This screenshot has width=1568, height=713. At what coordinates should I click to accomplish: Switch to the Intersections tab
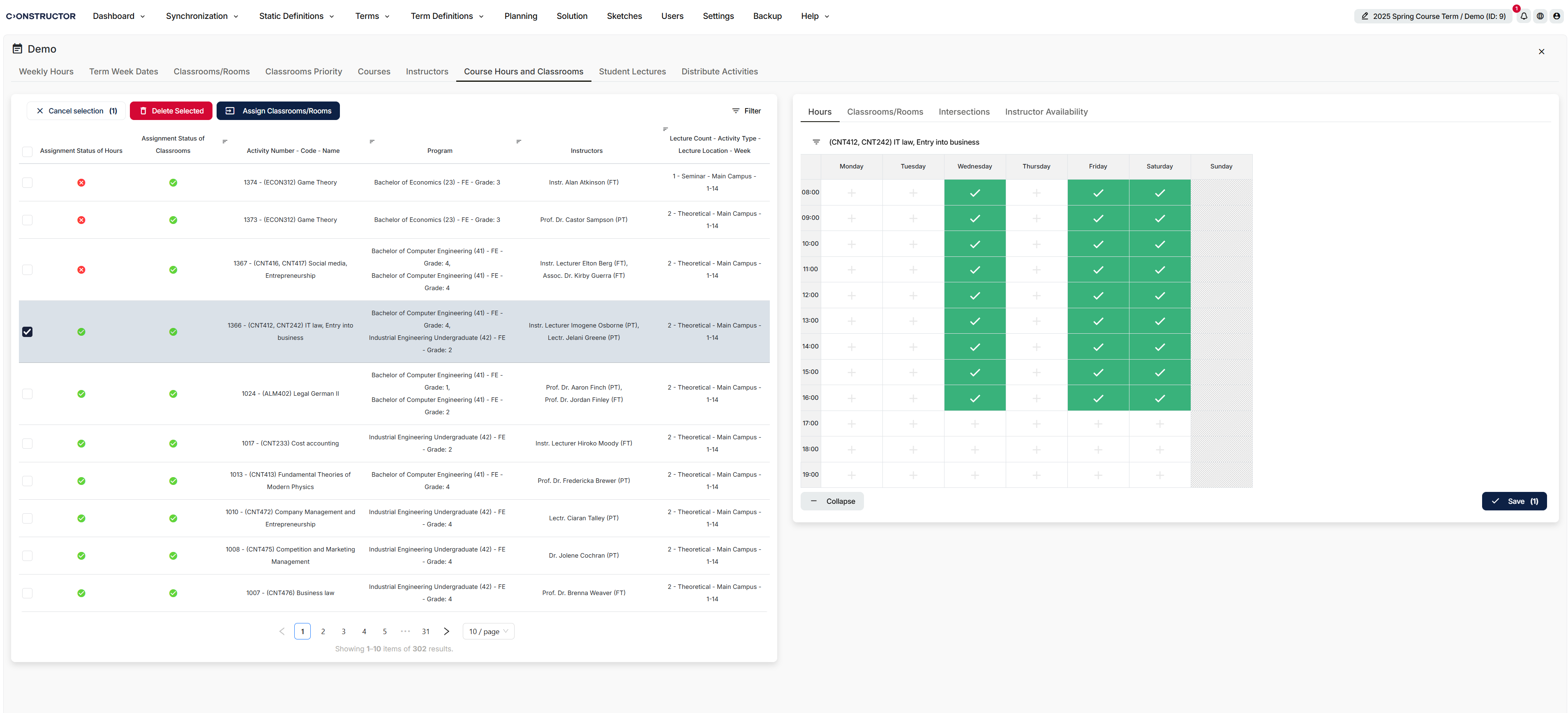click(x=963, y=112)
